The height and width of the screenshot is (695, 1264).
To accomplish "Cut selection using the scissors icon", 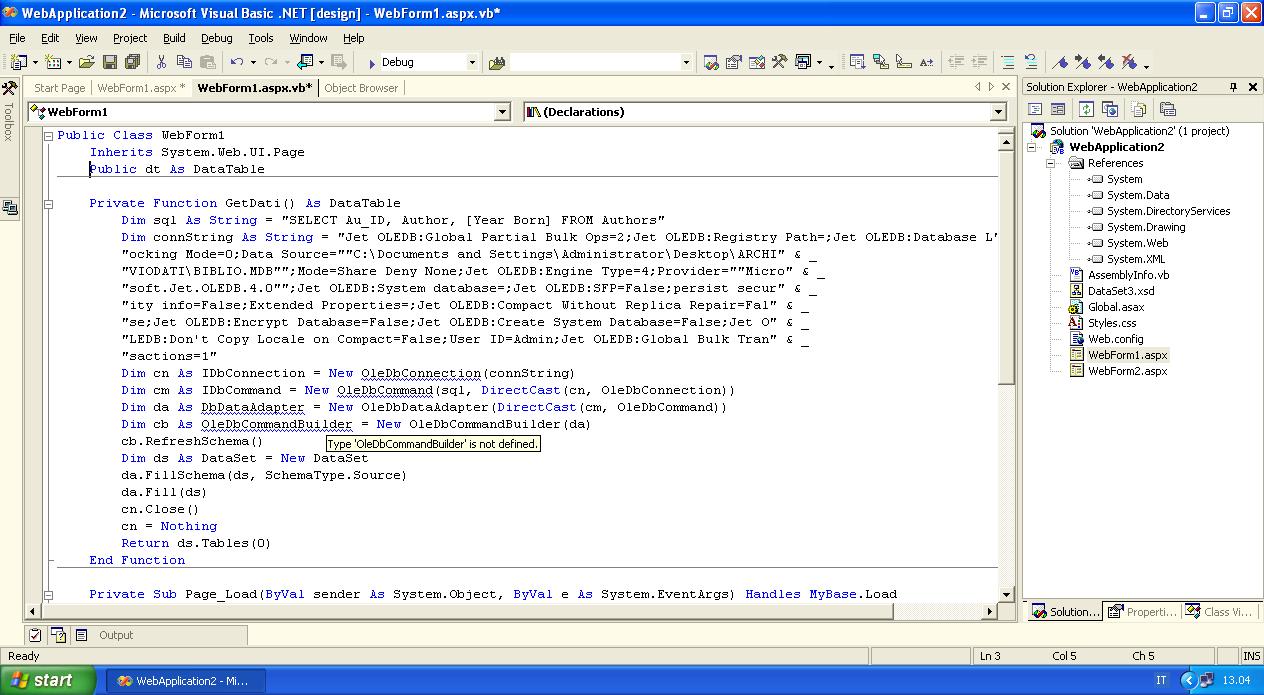I will click(160, 62).
